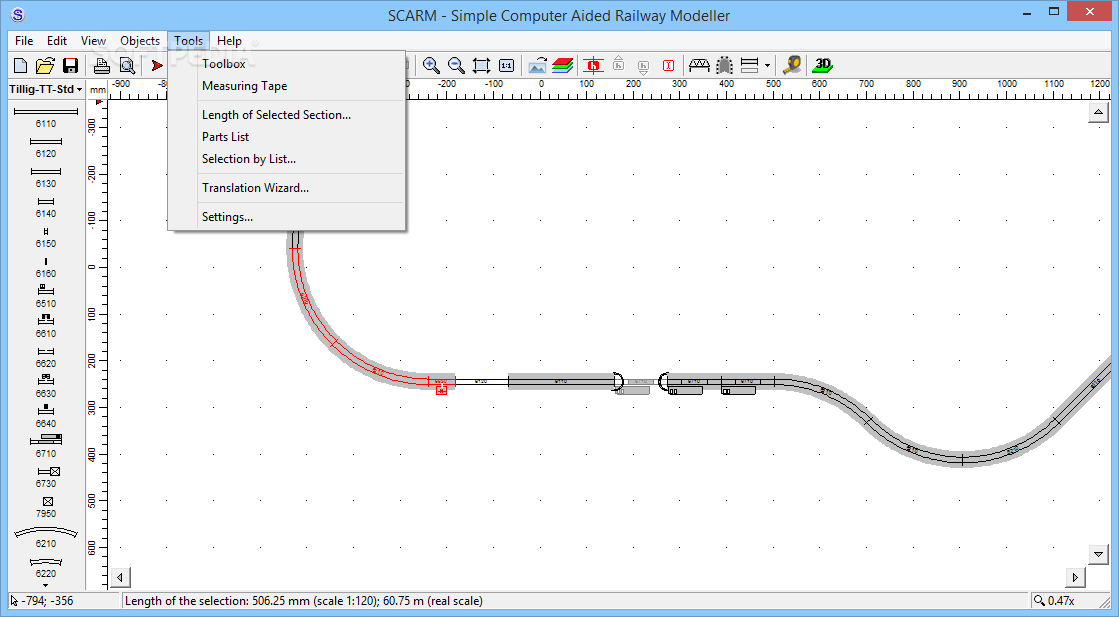Click the raise height up-arrow icon

point(619,63)
